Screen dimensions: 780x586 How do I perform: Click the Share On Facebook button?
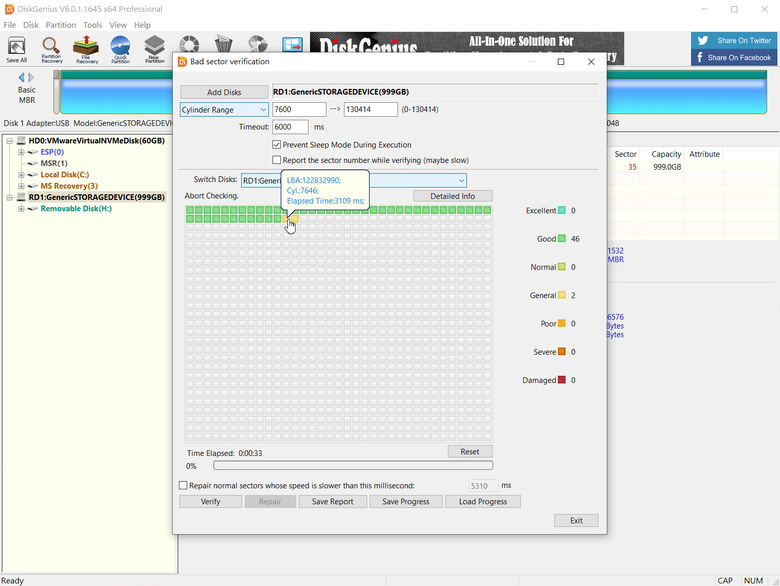pyautogui.click(x=733, y=57)
